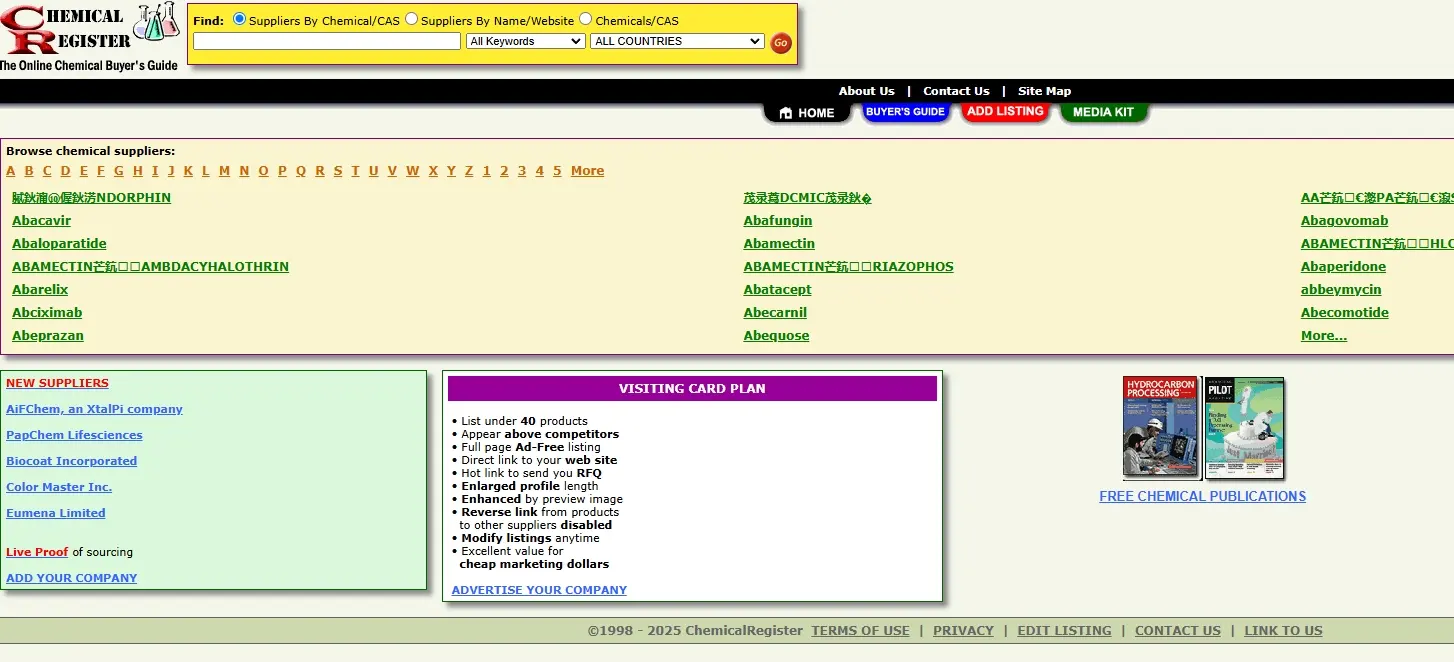Browse suppliers starting with letter M
This screenshot has height=662, width=1454.
tap(224, 171)
